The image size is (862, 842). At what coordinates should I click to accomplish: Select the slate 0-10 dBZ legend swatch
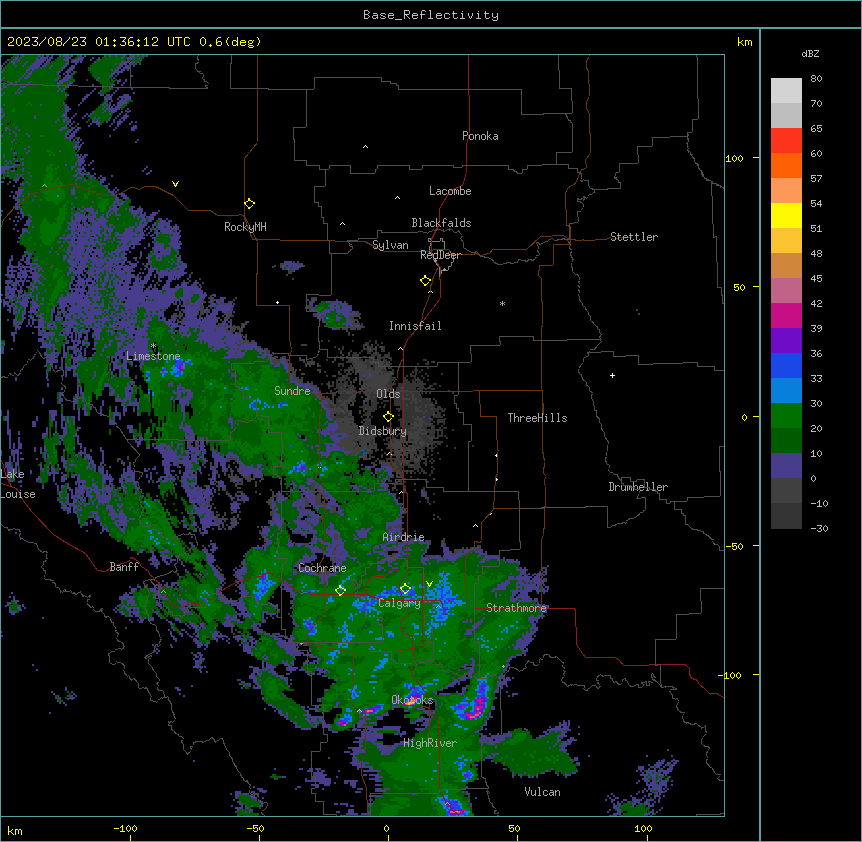click(786, 466)
